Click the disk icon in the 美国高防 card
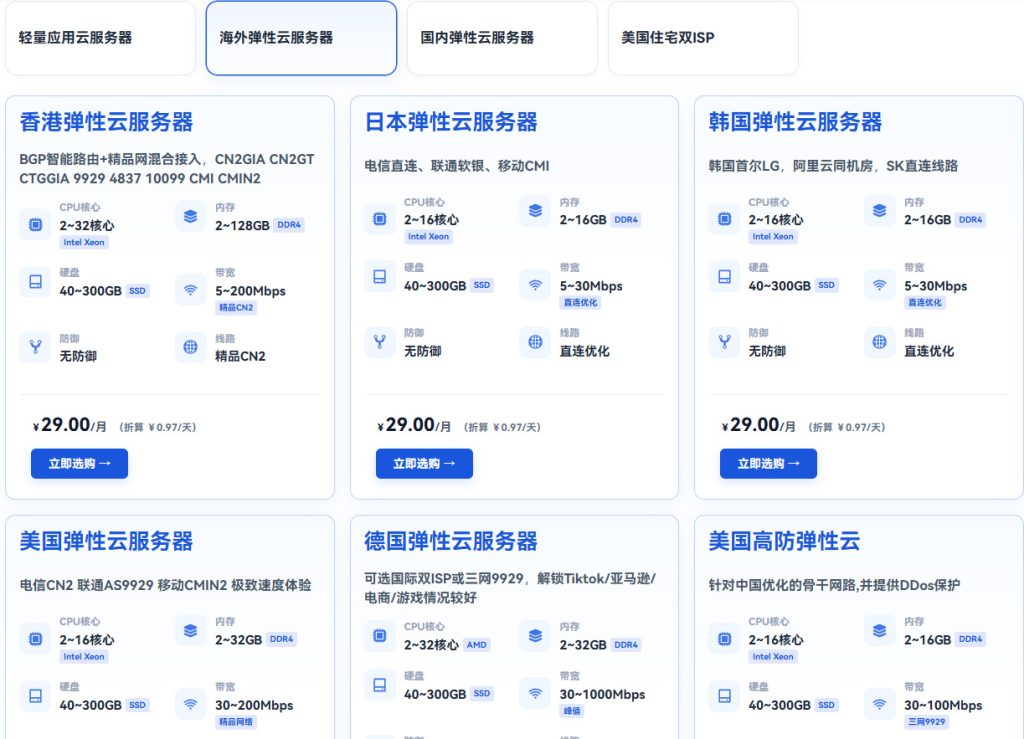Screen dimensions: 1024x739 point(725,696)
